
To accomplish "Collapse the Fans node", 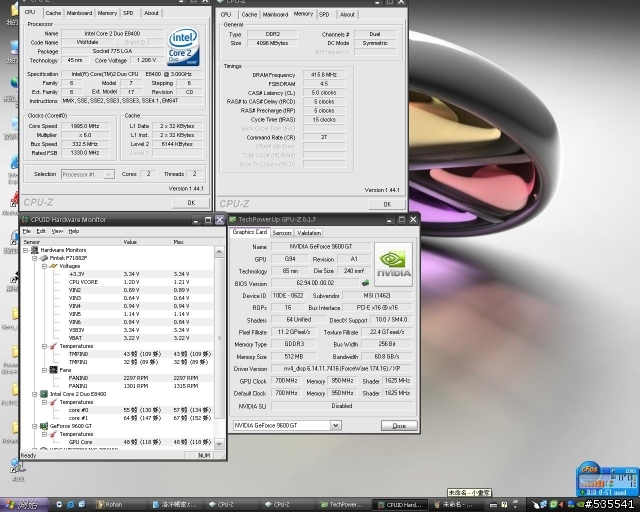I will pyautogui.click(x=44, y=370).
